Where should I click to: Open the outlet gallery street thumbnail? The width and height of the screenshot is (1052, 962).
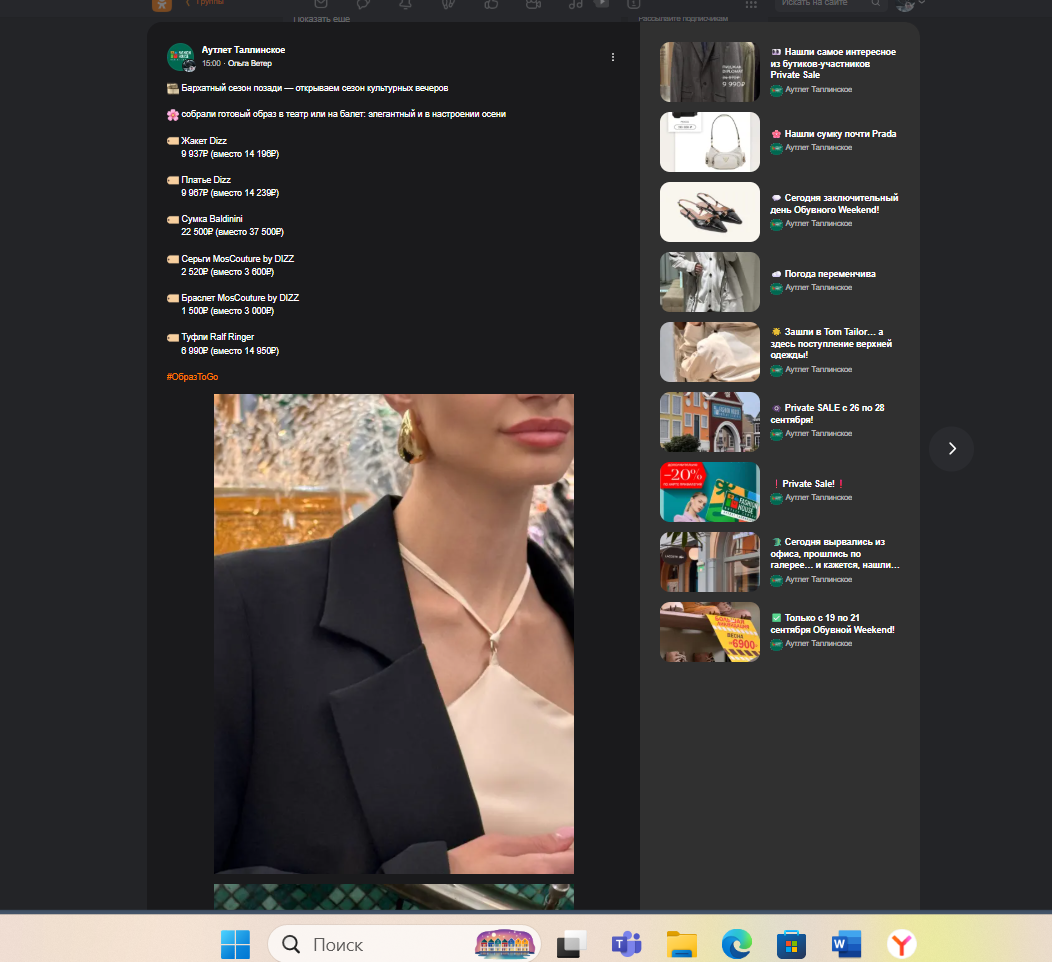pos(710,562)
